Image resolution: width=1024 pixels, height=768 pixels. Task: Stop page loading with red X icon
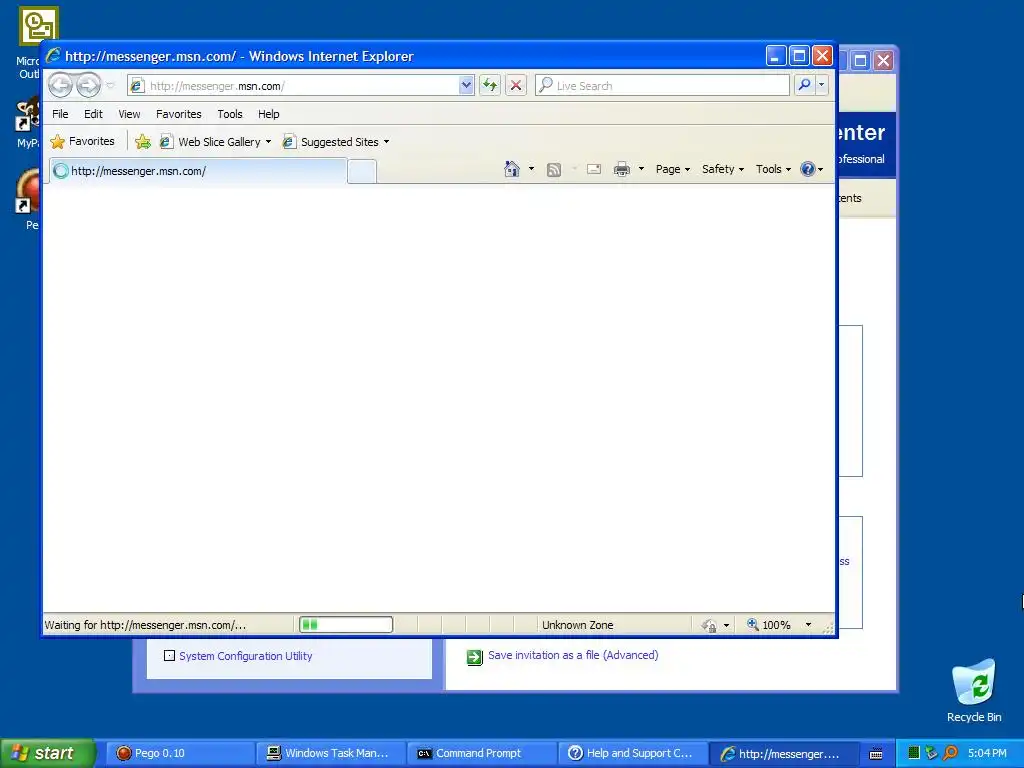coord(516,86)
